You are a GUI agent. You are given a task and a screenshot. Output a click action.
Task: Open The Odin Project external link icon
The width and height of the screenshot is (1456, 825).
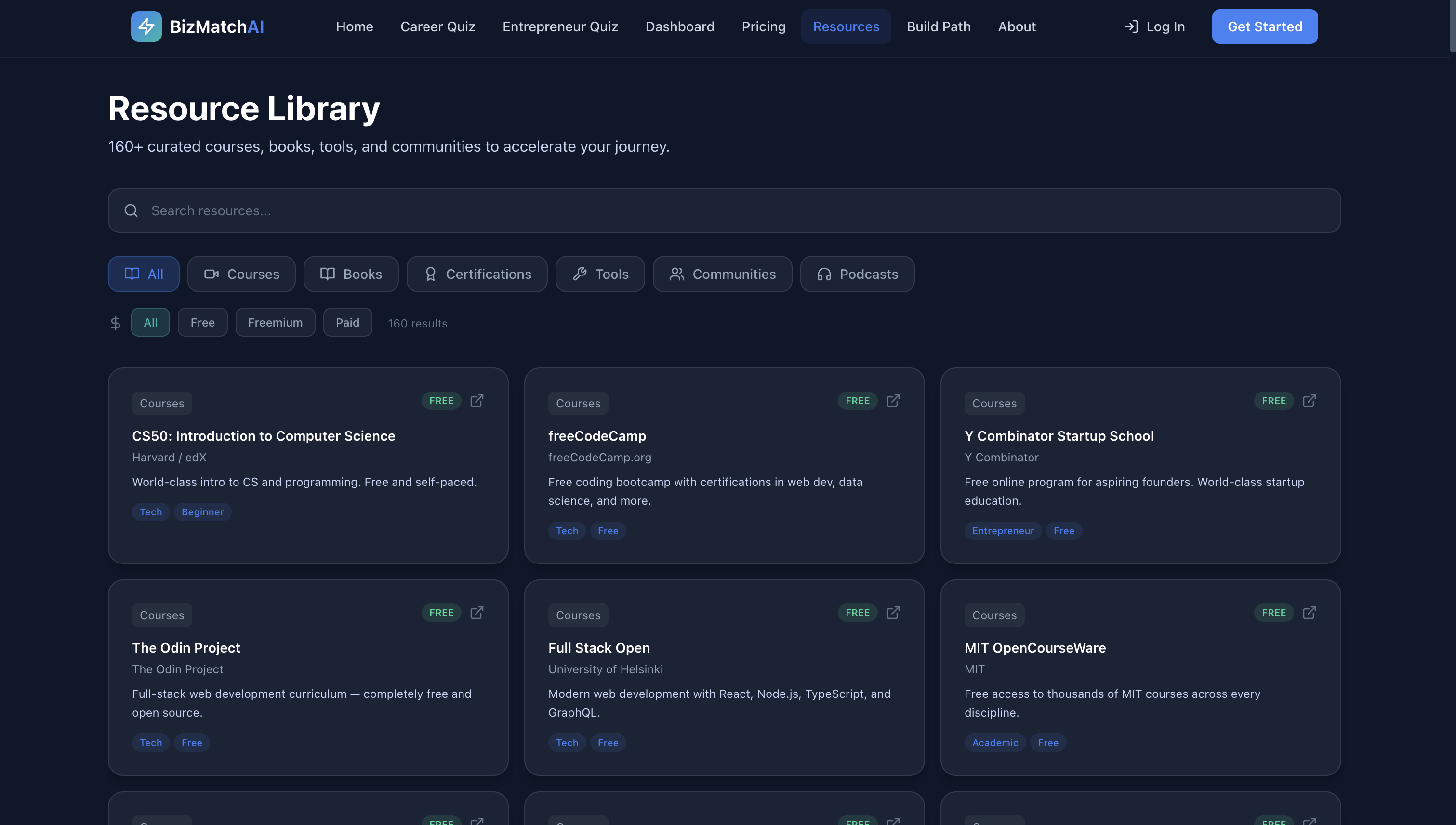477,613
